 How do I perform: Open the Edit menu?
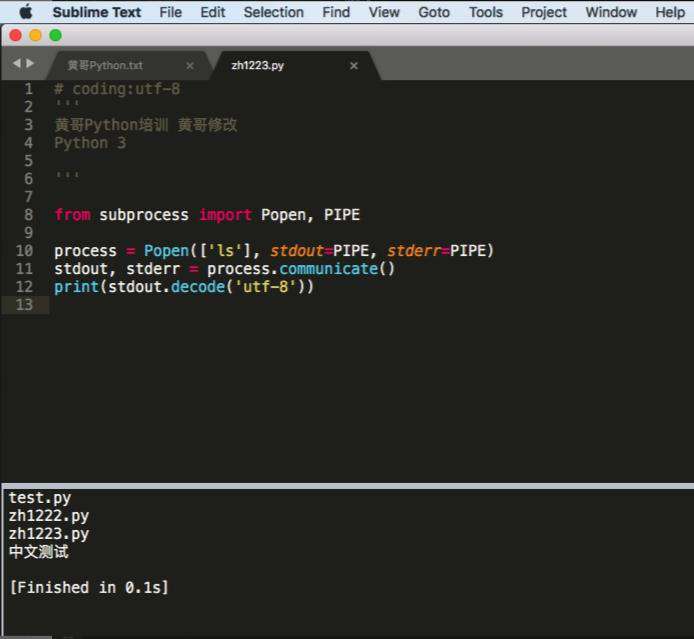(212, 12)
